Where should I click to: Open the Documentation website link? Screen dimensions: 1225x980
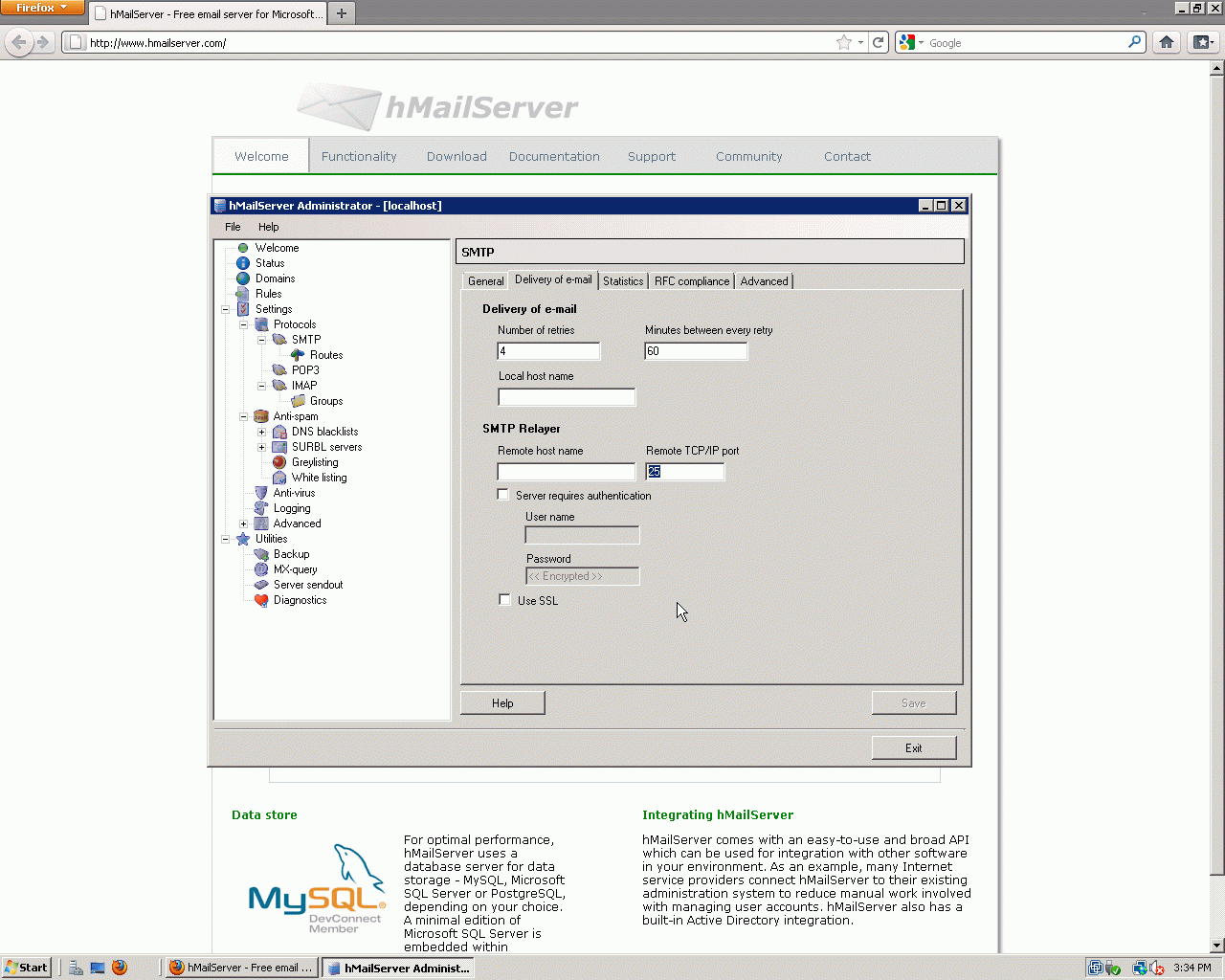click(554, 157)
